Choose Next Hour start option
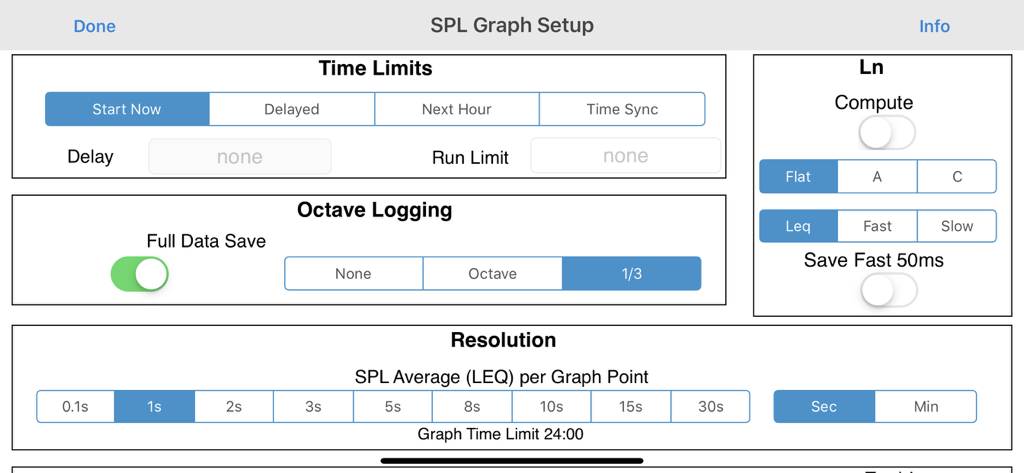The height and width of the screenshot is (473, 1024). [x=456, y=109]
